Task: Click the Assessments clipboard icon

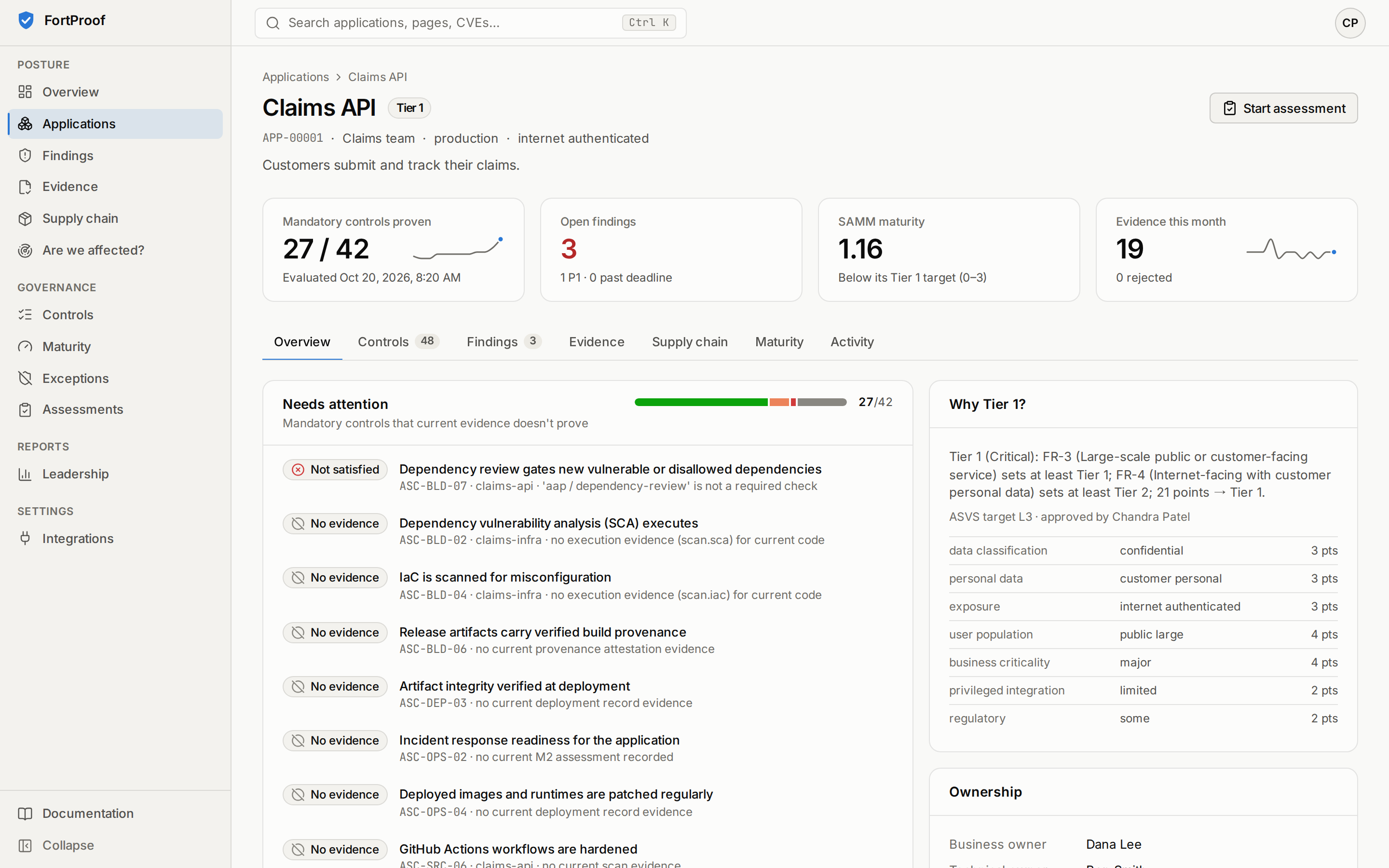Action: tap(25, 409)
